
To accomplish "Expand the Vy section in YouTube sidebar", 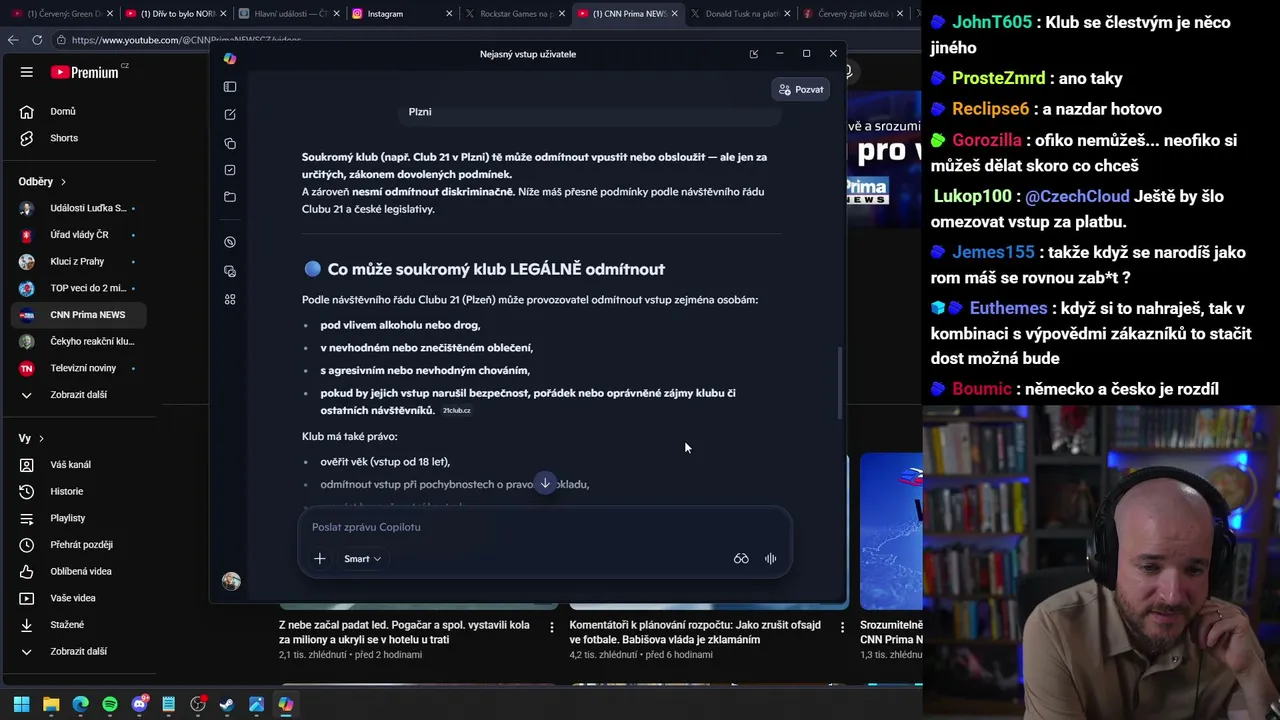I will coord(31,438).
